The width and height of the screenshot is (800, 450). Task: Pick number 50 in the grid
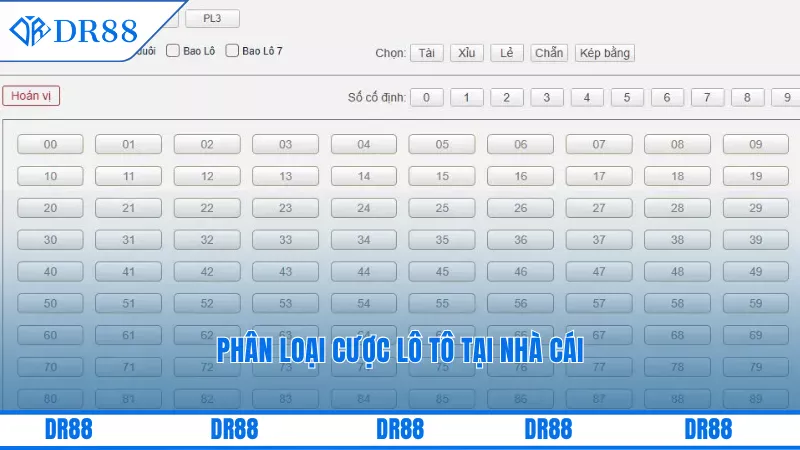pyautogui.click(x=50, y=304)
